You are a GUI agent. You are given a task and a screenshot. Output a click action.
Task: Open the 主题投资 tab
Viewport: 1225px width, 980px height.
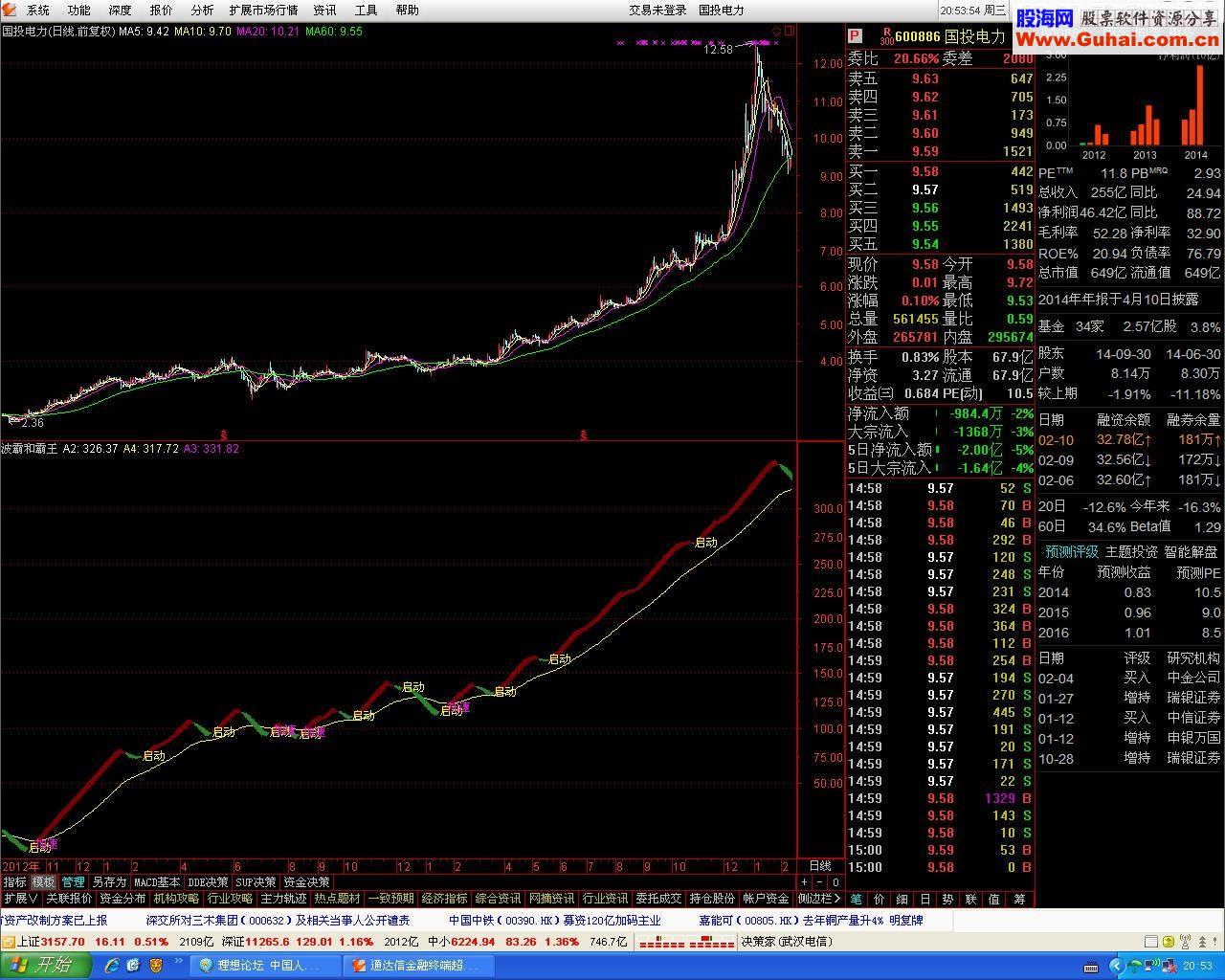pyautogui.click(x=1131, y=552)
